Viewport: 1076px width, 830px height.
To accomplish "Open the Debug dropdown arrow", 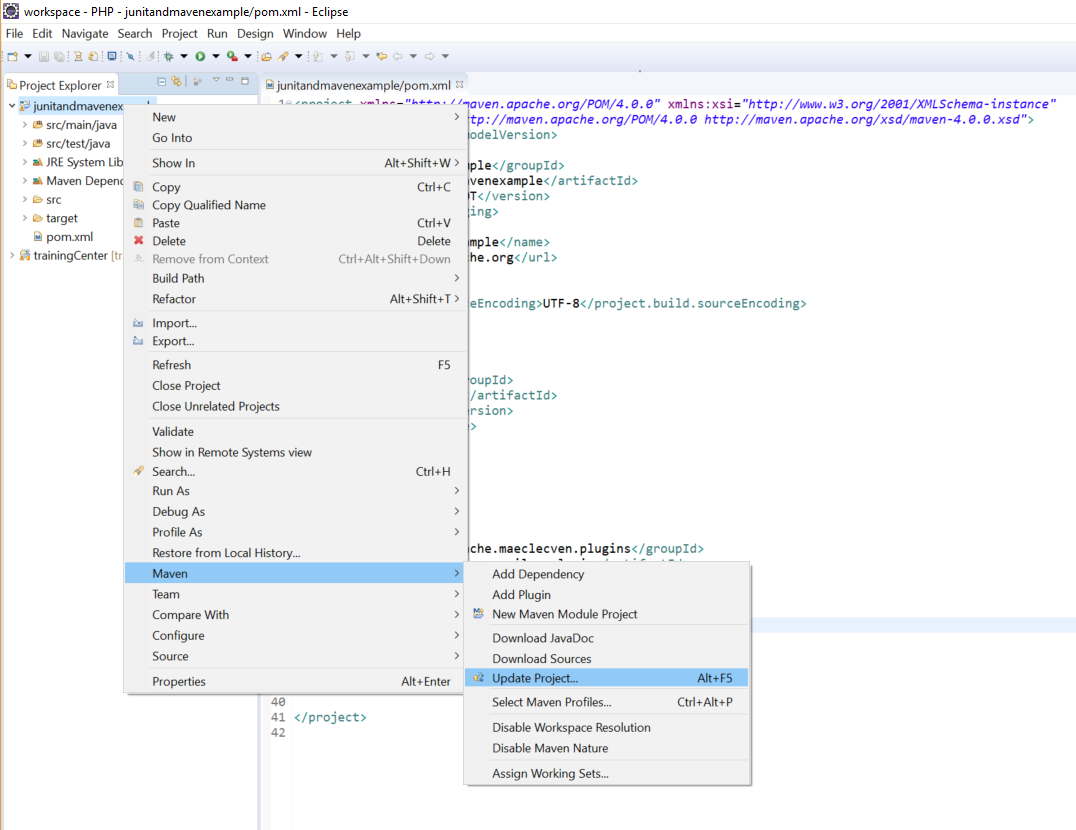I will click(184, 56).
